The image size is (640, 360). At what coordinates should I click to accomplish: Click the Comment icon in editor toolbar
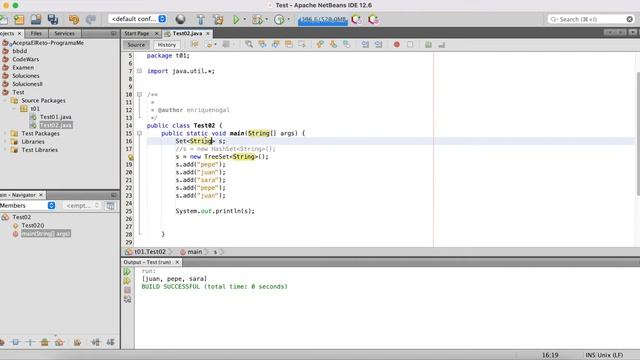coord(428,44)
